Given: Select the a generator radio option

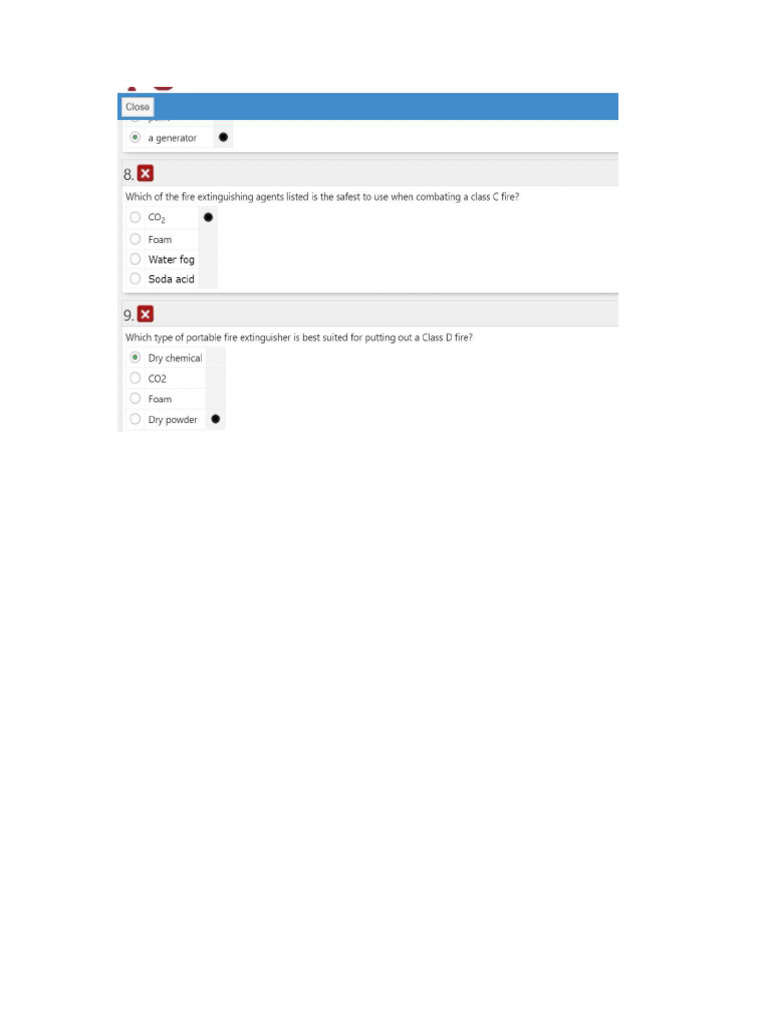Looking at the screenshot, I should pos(135,137).
